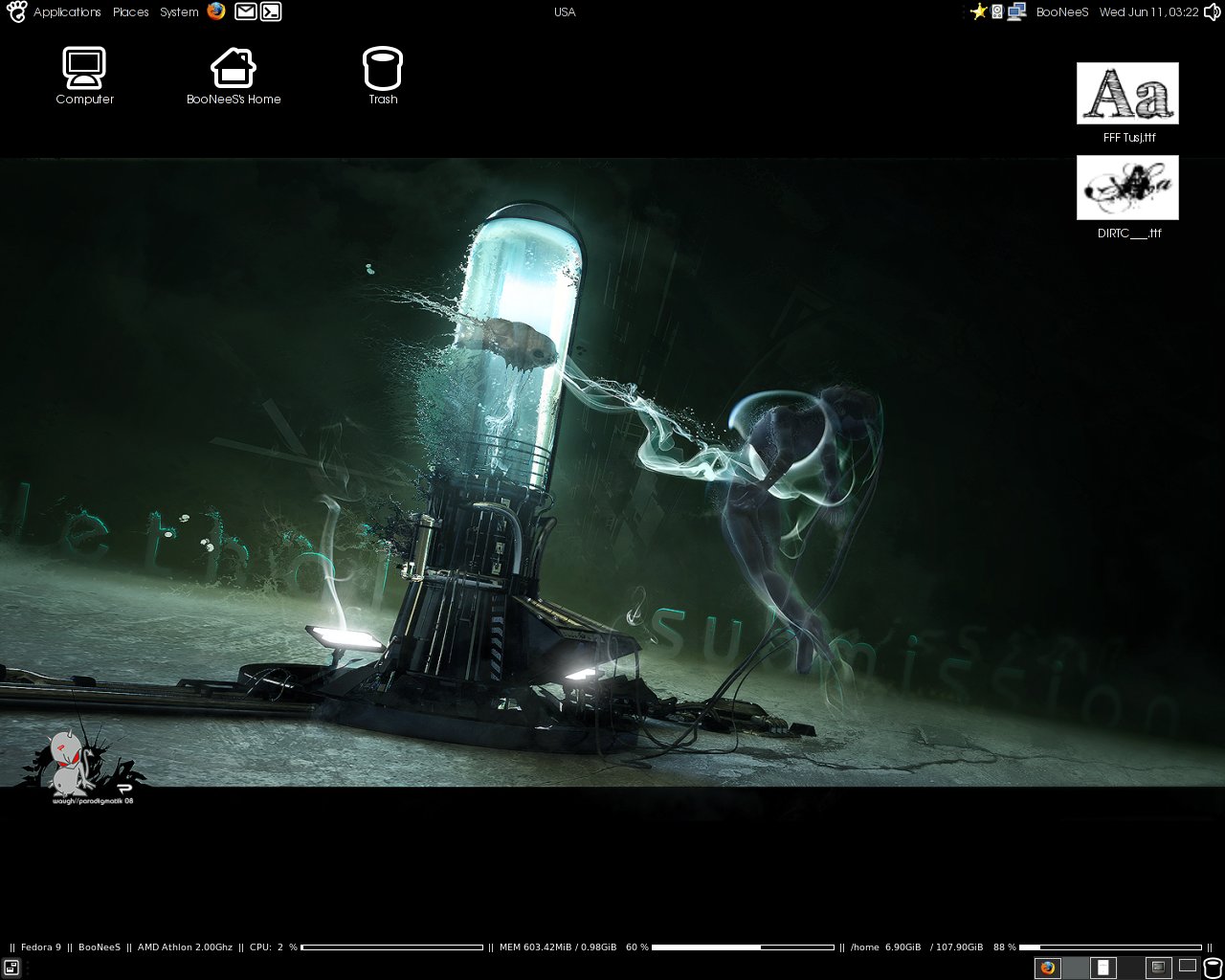1225x980 pixels.
Task: Open the volume speaker icon
Action: (x=1213, y=11)
